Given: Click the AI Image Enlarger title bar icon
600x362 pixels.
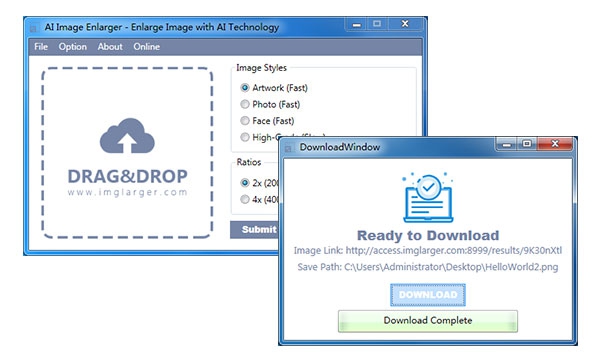Looking at the screenshot, I should (34, 28).
